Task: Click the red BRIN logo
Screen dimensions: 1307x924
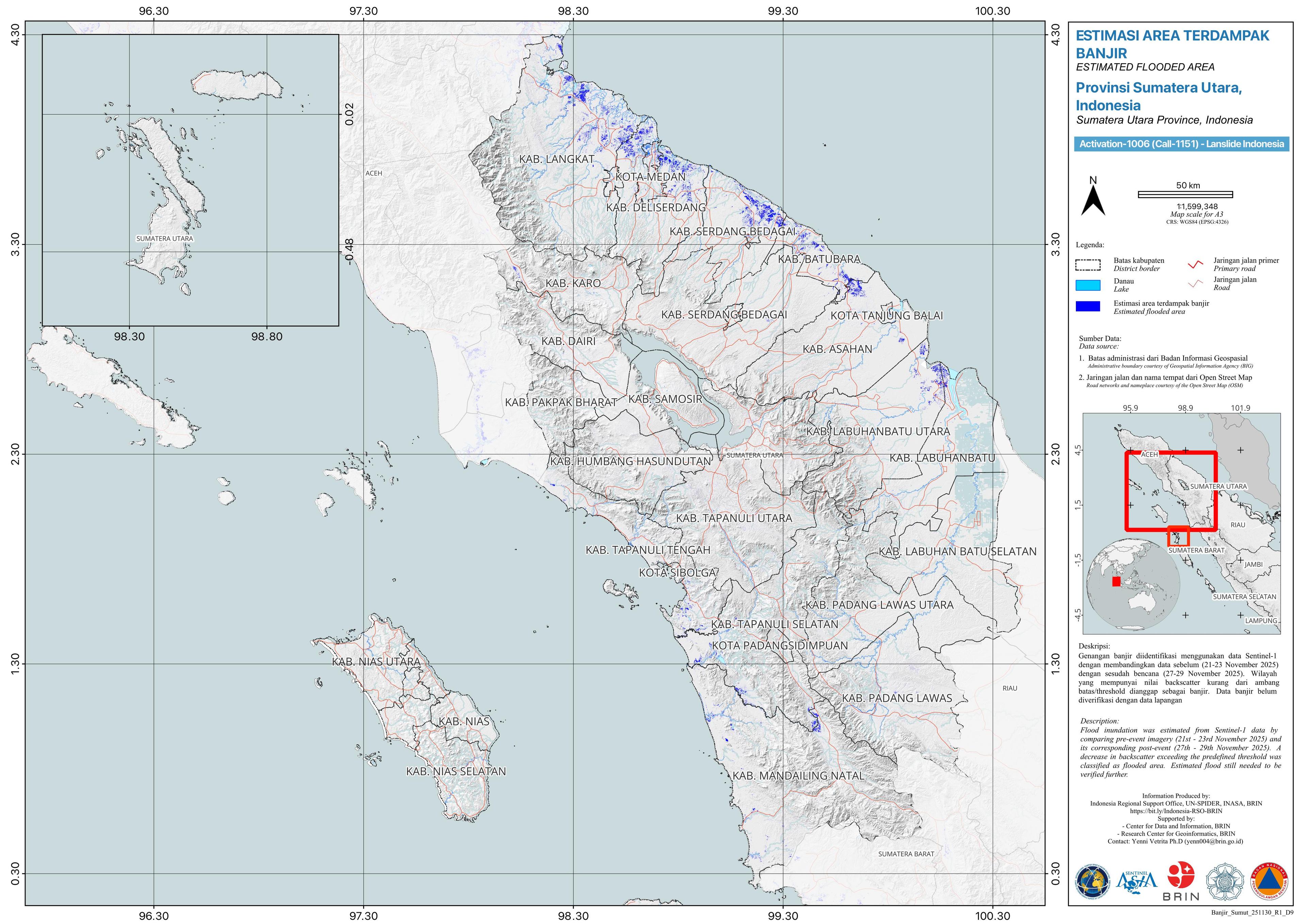Action: coord(1181,876)
